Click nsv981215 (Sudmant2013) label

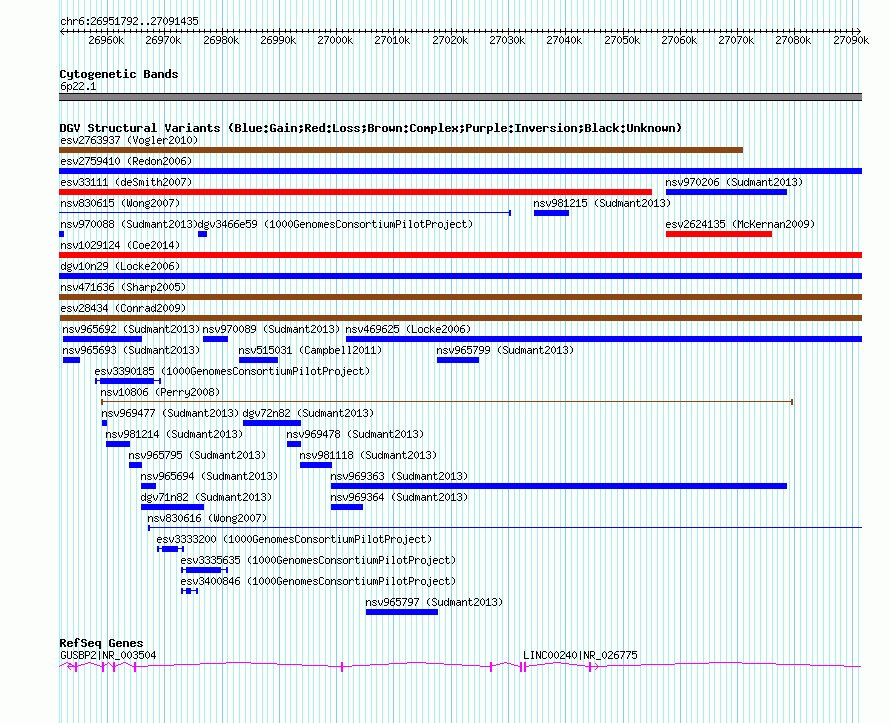point(602,203)
